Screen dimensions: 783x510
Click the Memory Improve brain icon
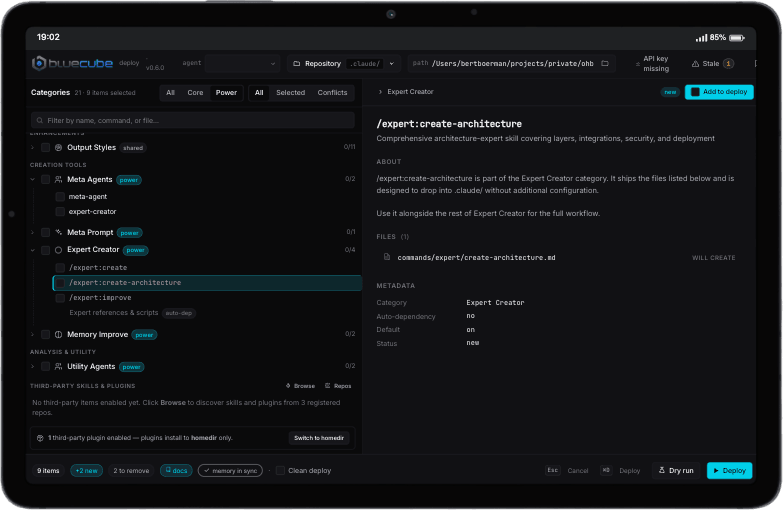[x=58, y=335]
